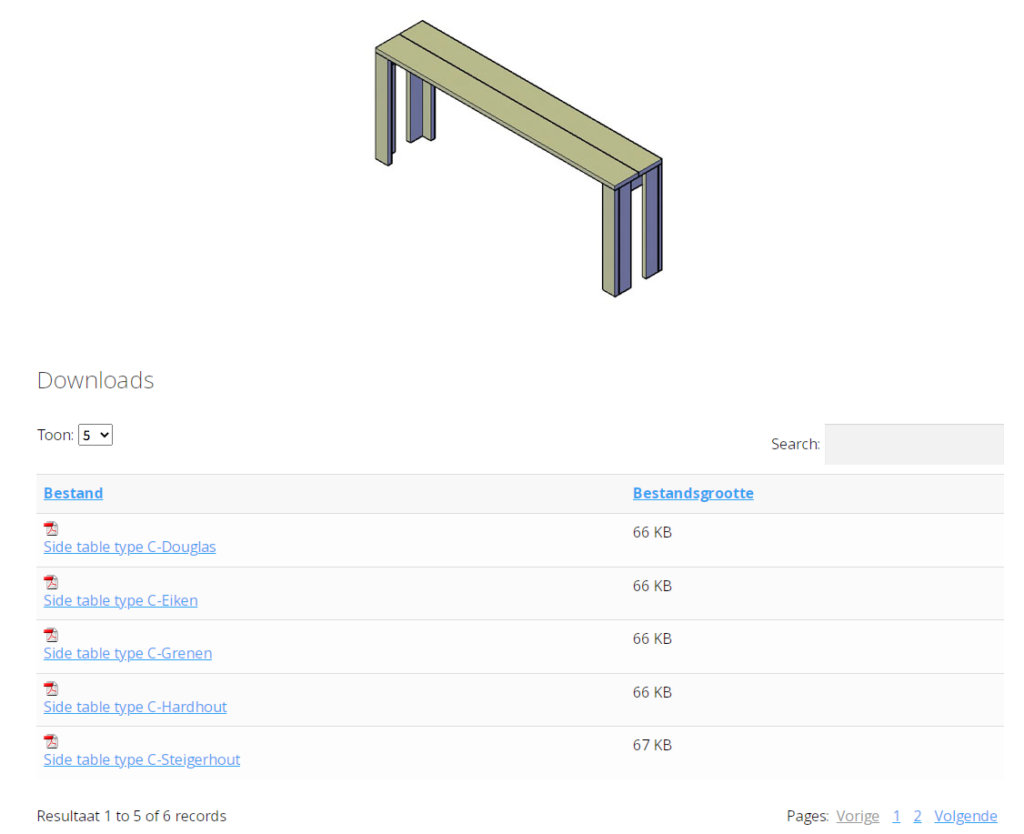This screenshot has height=834, width=1024.
Task: Click the PDF icon for C-Douglas file
Action: 51,529
